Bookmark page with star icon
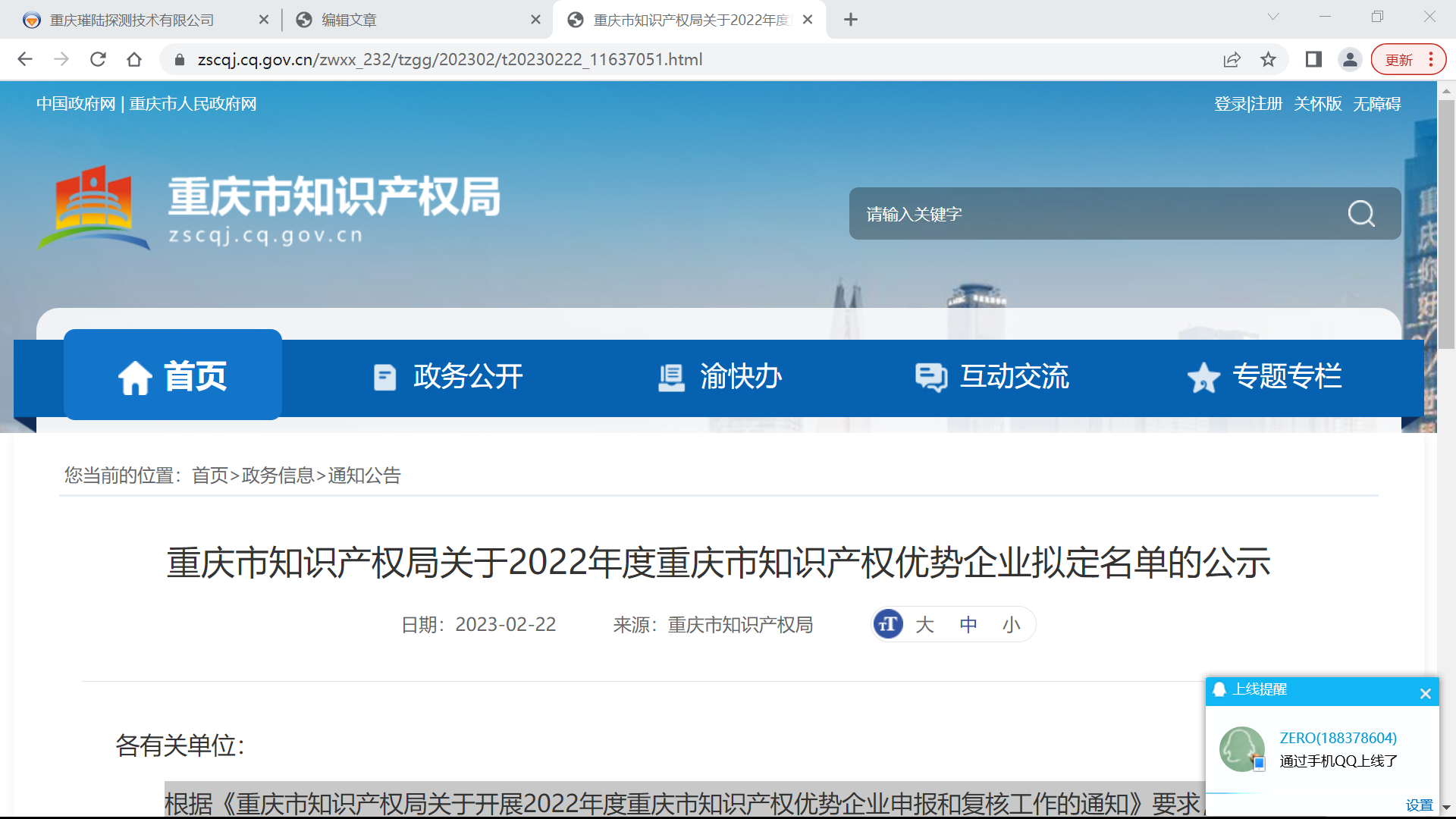 [x=1268, y=59]
